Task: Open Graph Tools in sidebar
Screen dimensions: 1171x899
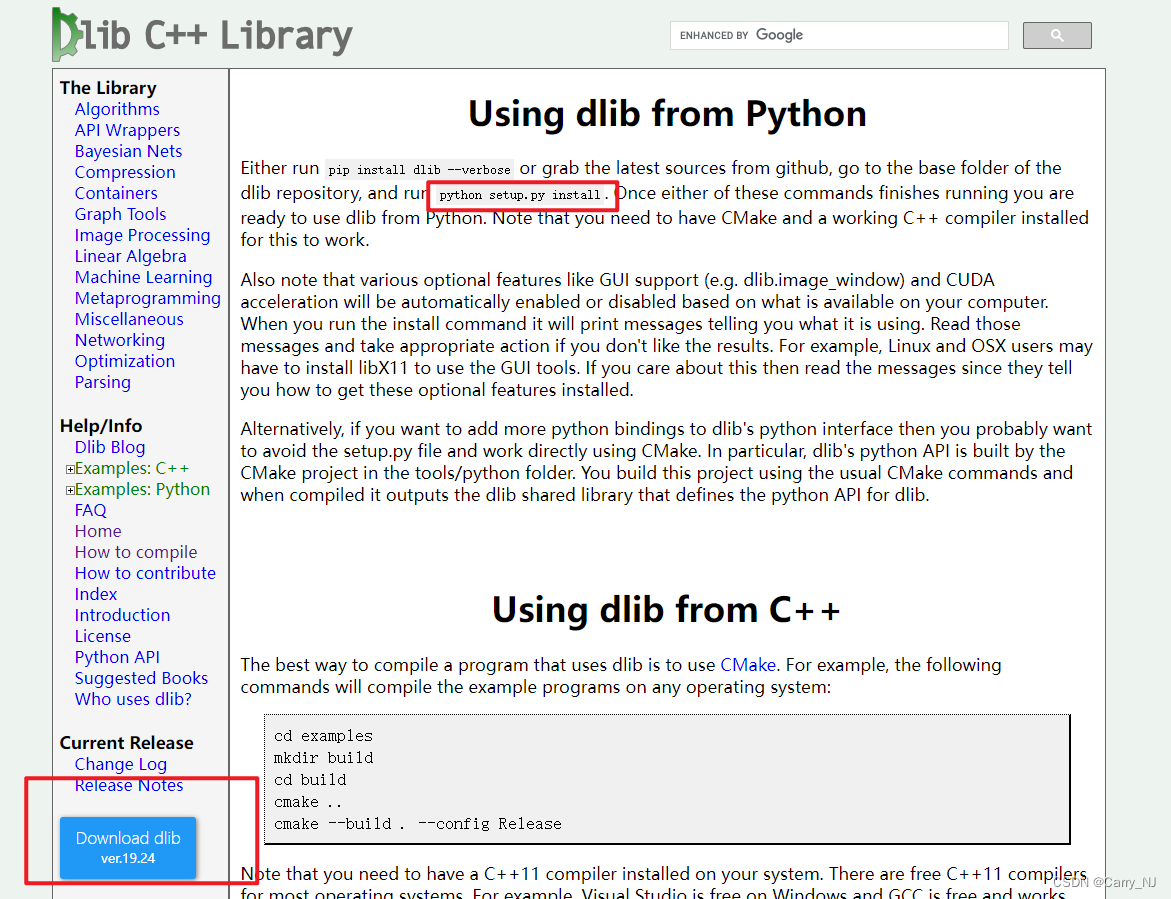Action: [120, 214]
